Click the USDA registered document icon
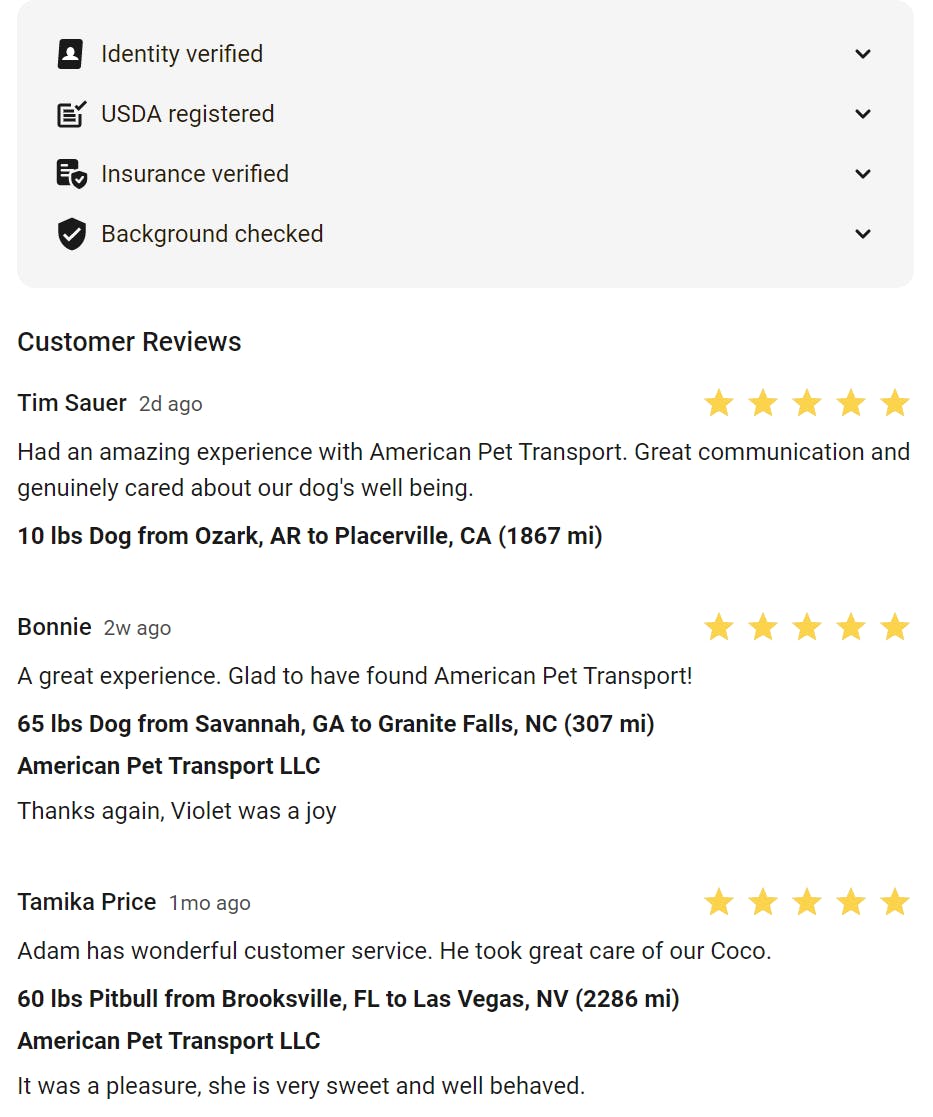 click(71, 114)
